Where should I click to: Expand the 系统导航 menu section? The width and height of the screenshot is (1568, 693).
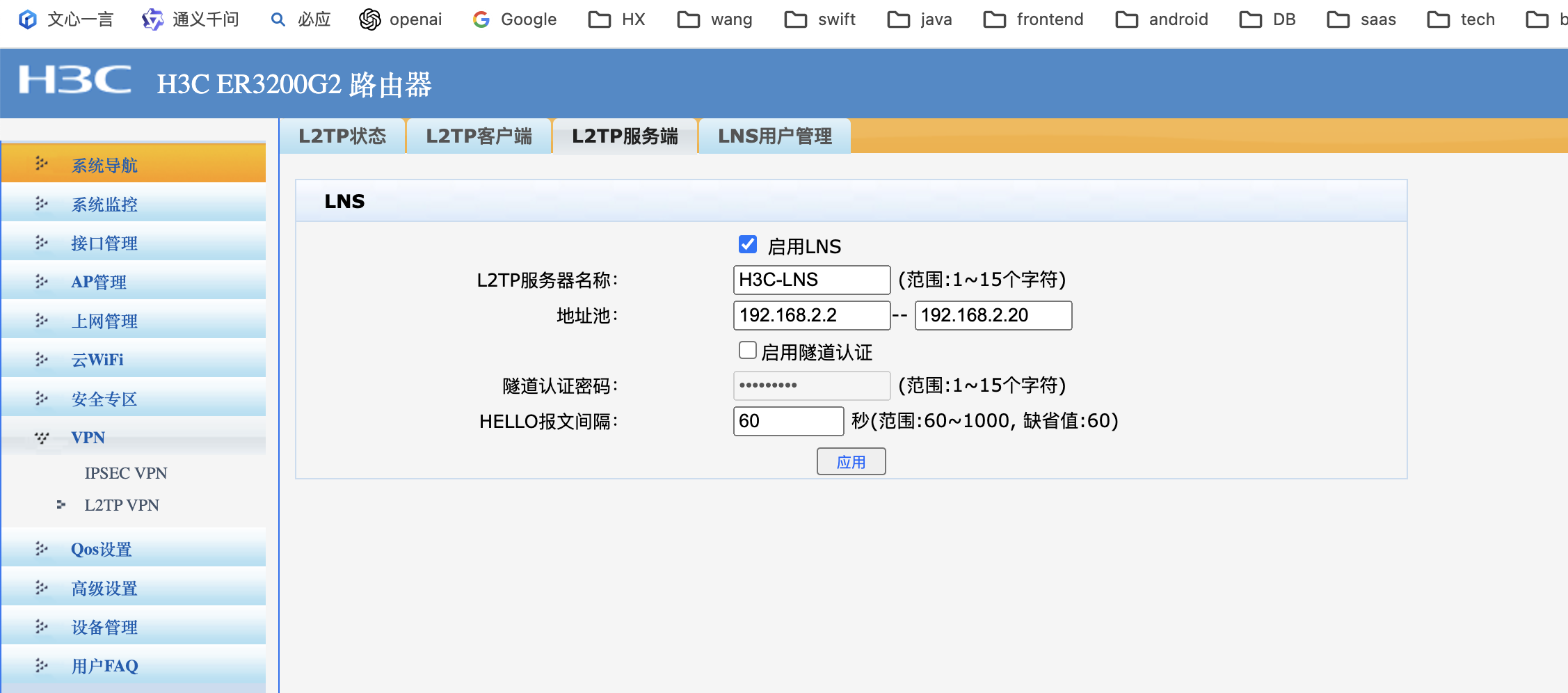134,164
